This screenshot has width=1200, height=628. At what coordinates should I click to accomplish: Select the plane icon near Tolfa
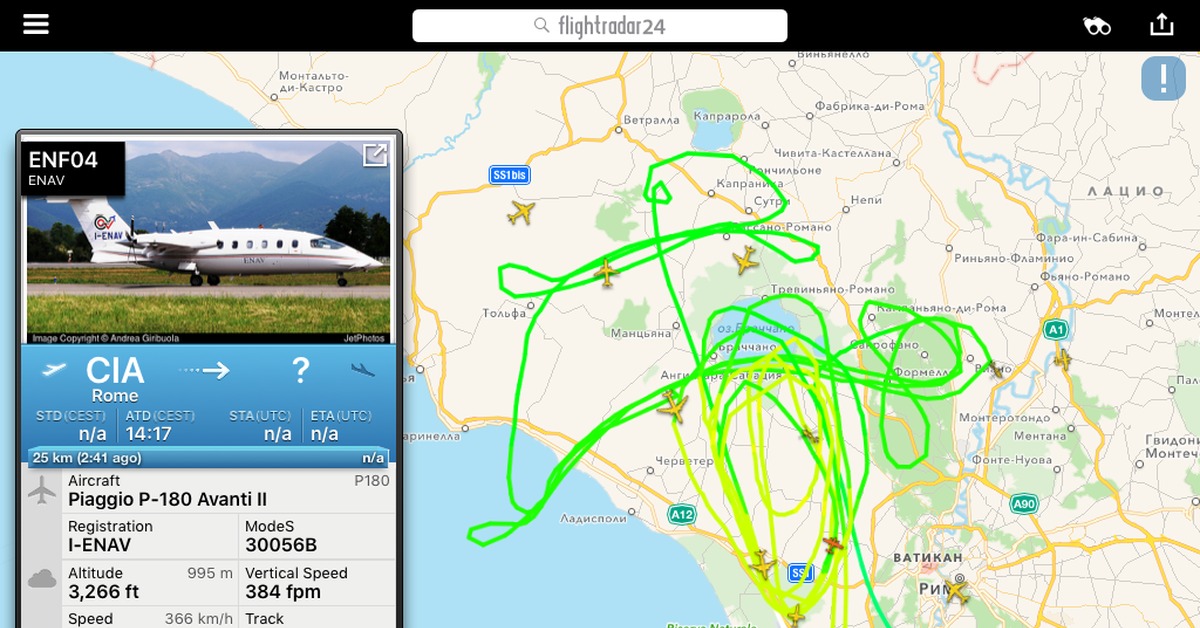(x=606, y=272)
